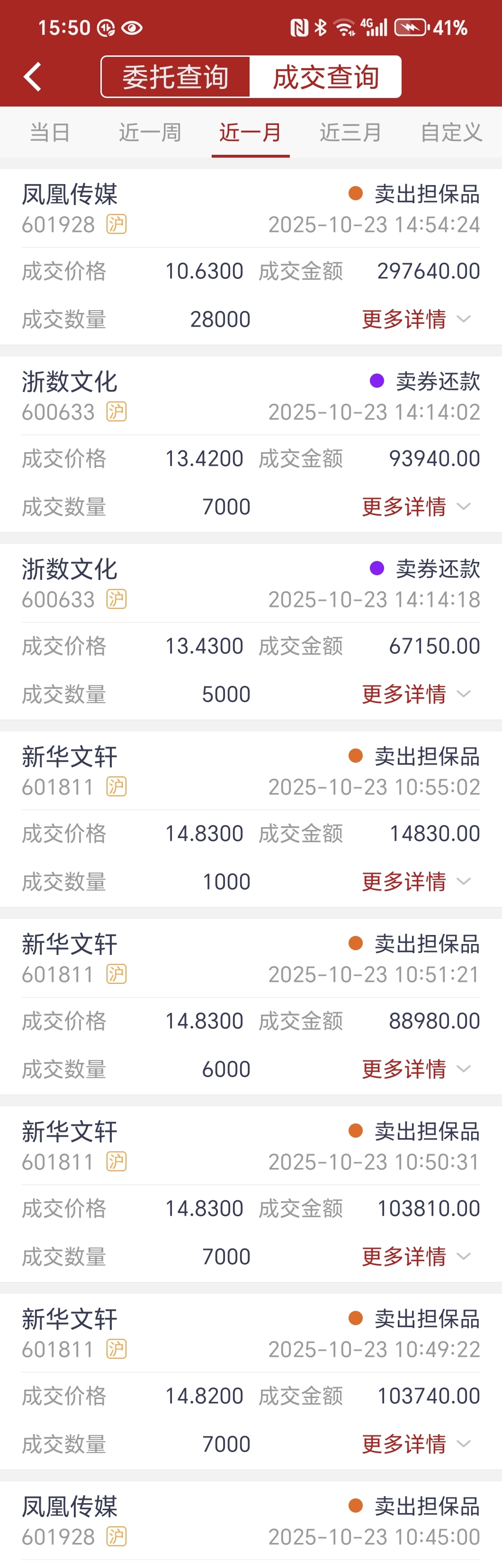Tap the NFC icon in the status bar
This screenshot has height=1568, width=502.
pos(299,27)
